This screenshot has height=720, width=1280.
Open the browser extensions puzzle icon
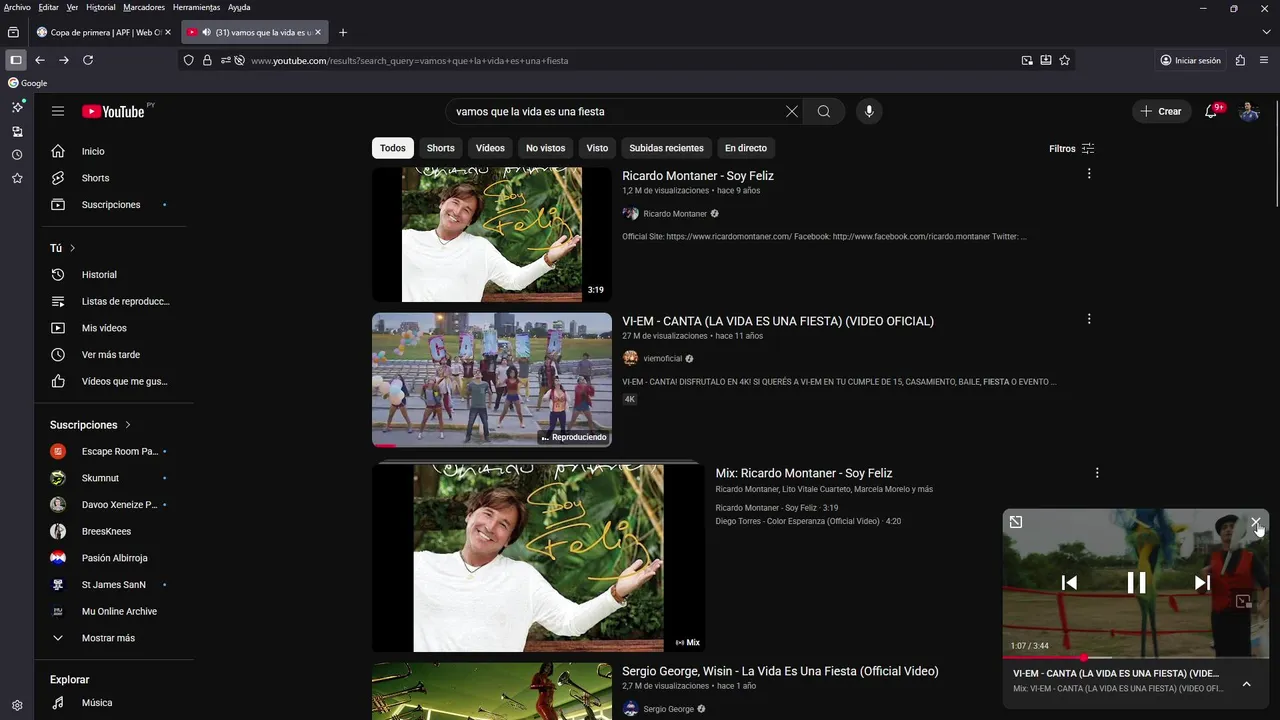(x=1240, y=60)
